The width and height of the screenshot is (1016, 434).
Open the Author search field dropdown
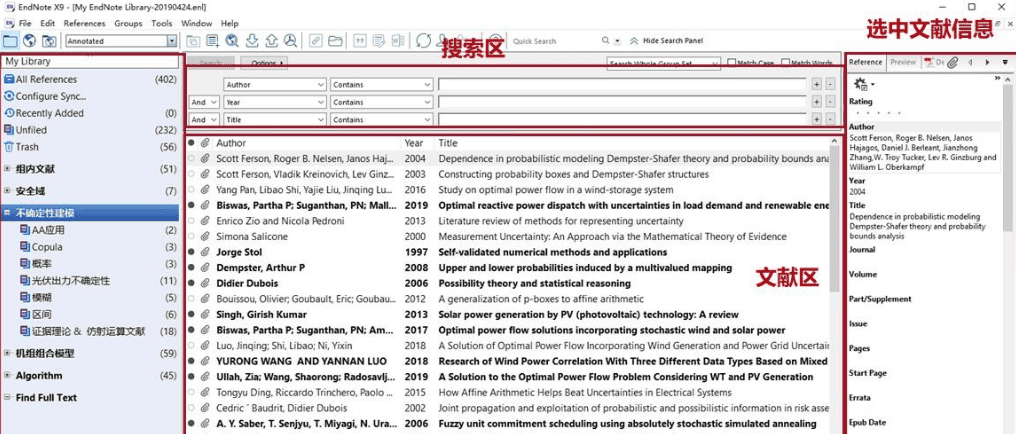[275, 84]
